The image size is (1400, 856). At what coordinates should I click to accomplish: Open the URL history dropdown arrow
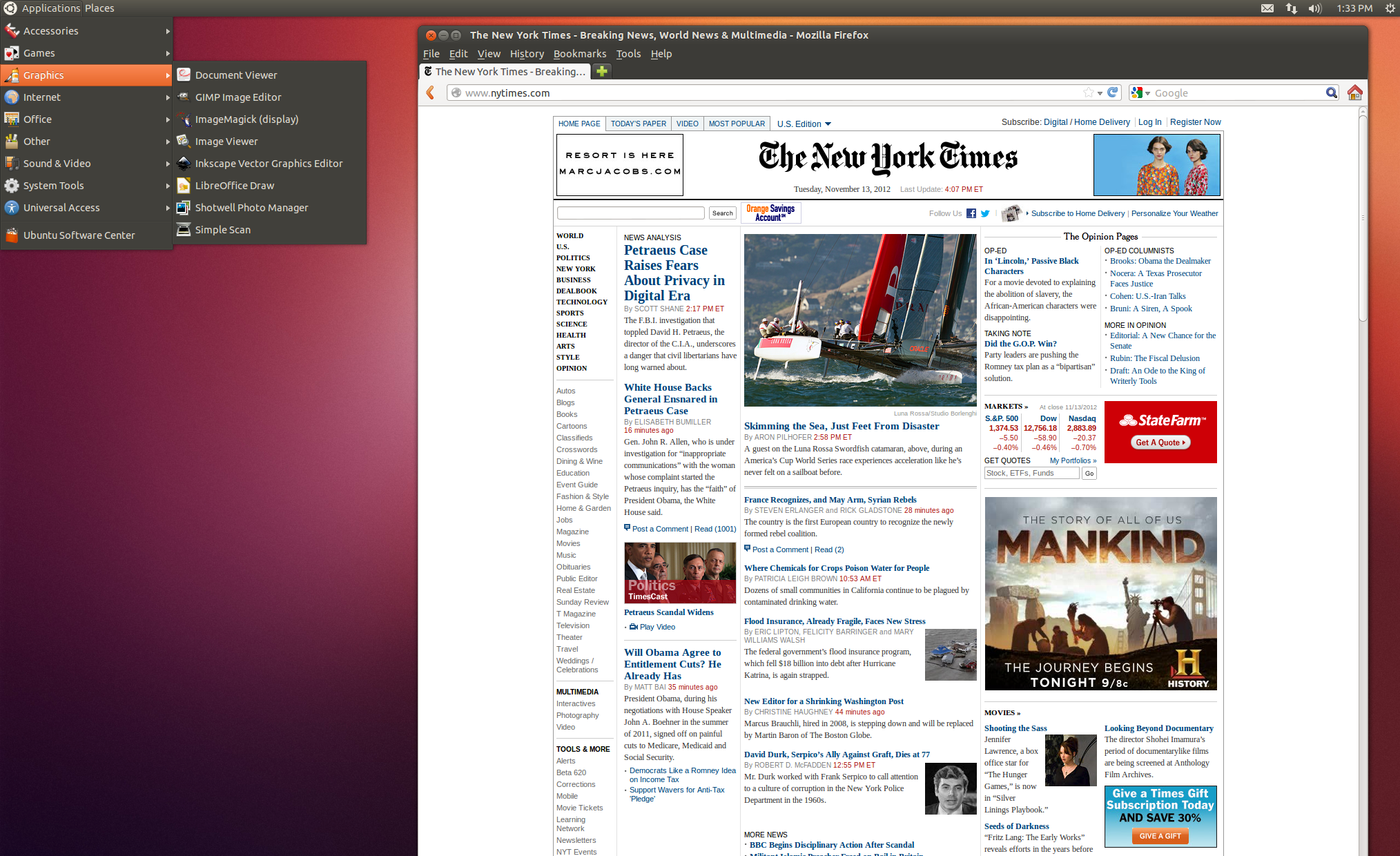[x=1100, y=93]
